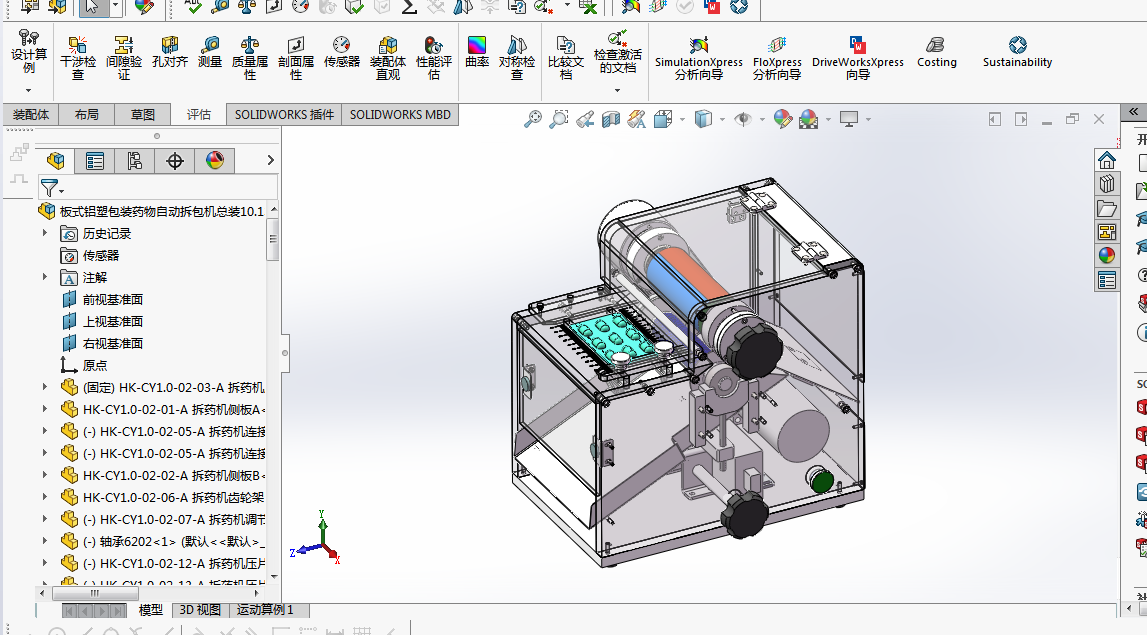Open 装配体直观 assembly visualization
The width and height of the screenshot is (1147, 635).
pyautogui.click(x=388, y=58)
